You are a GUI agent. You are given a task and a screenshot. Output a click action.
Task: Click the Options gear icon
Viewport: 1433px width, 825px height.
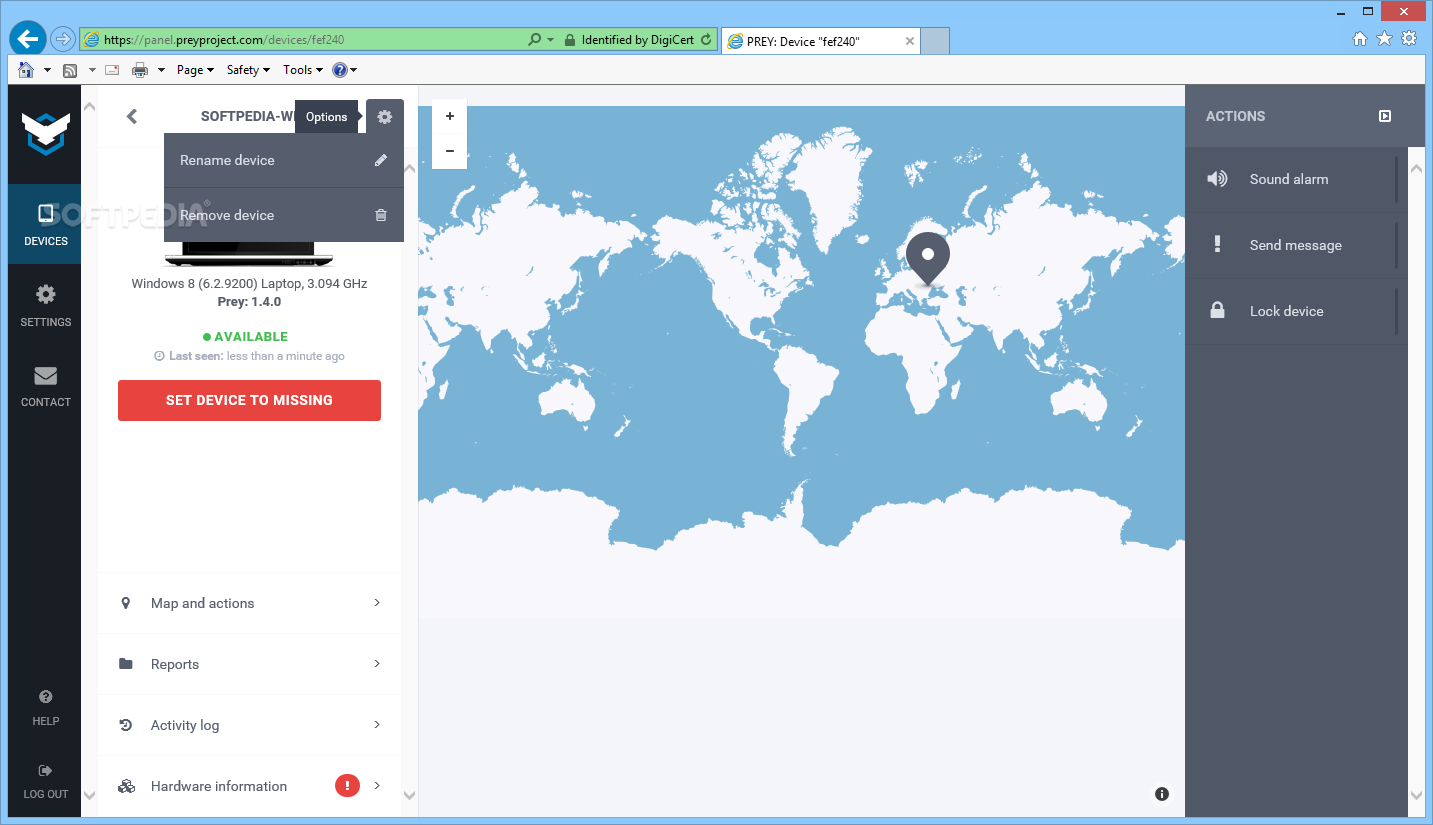coord(385,116)
